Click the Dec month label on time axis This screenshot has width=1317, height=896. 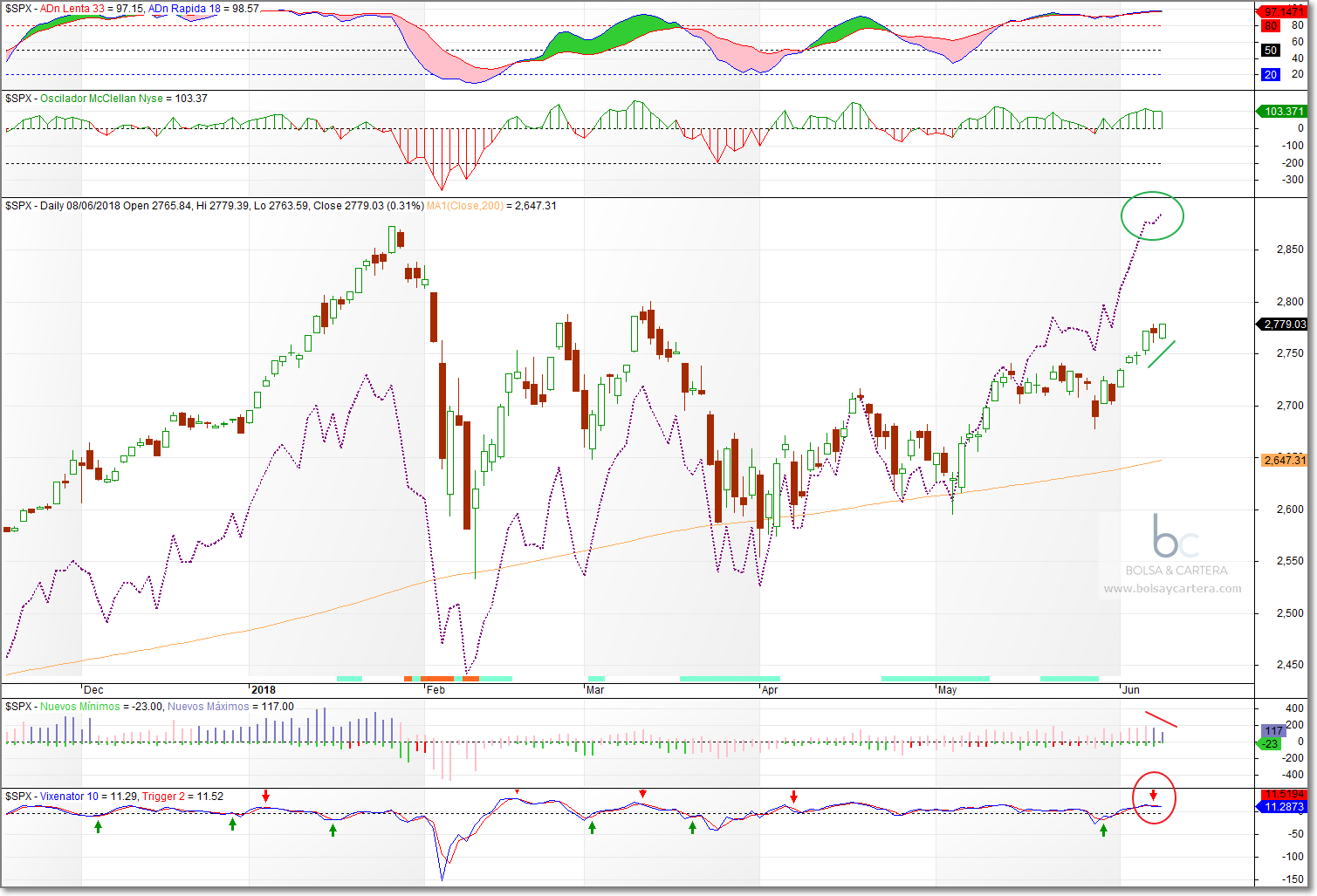pyautogui.click(x=93, y=690)
